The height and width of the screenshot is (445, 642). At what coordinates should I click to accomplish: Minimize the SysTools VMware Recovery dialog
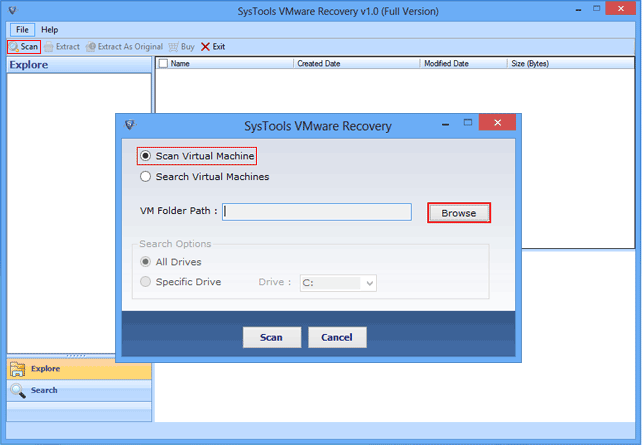click(x=445, y=124)
